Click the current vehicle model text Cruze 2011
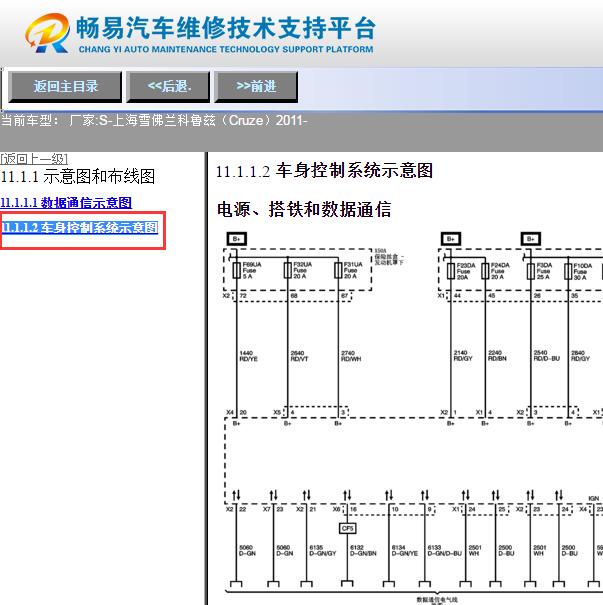Image resolution: width=603 pixels, height=605 pixels. coord(154,121)
